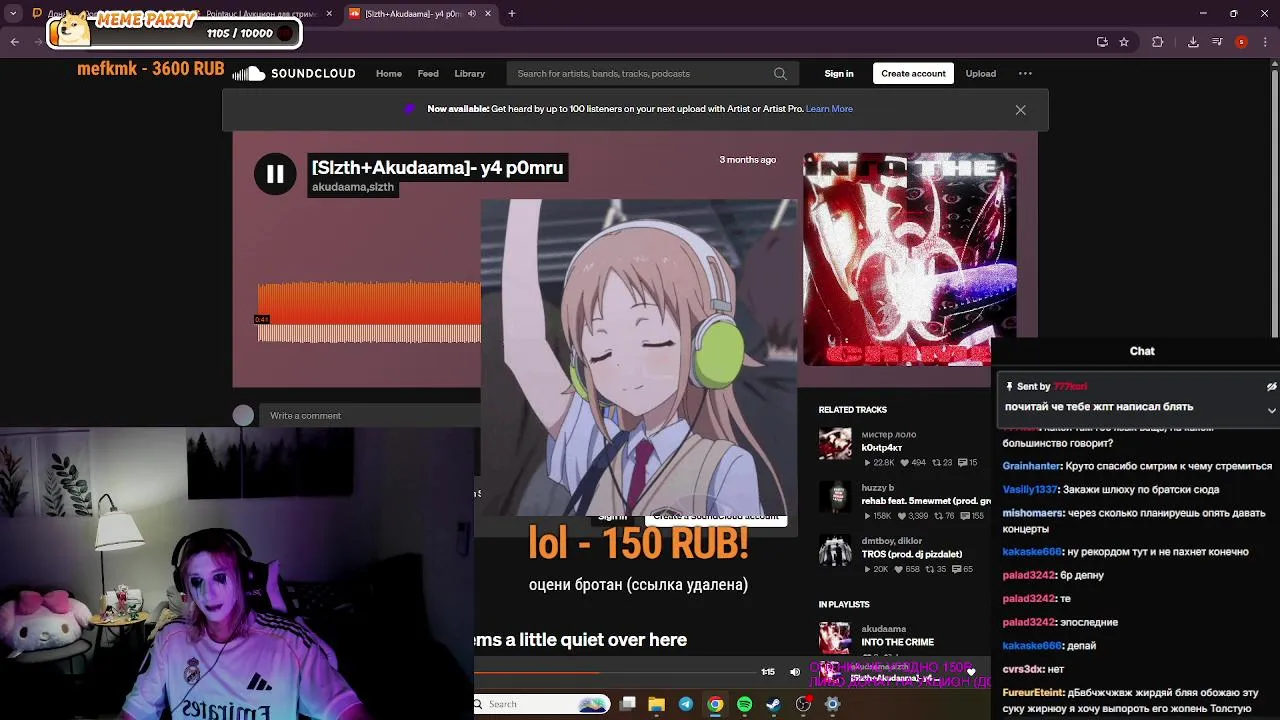Viewport: 1280px width, 720px height.
Task: Click Create account button
Action: click(913, 73)
